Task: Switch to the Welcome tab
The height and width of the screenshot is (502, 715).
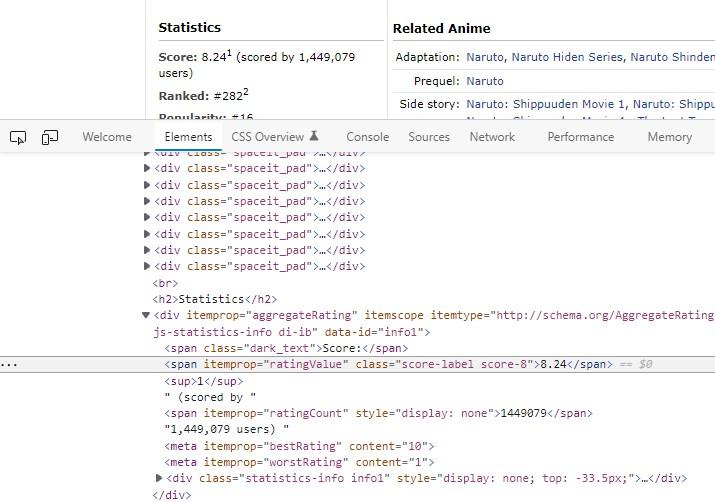Action: pyautogui.click(x=107, y=137)
